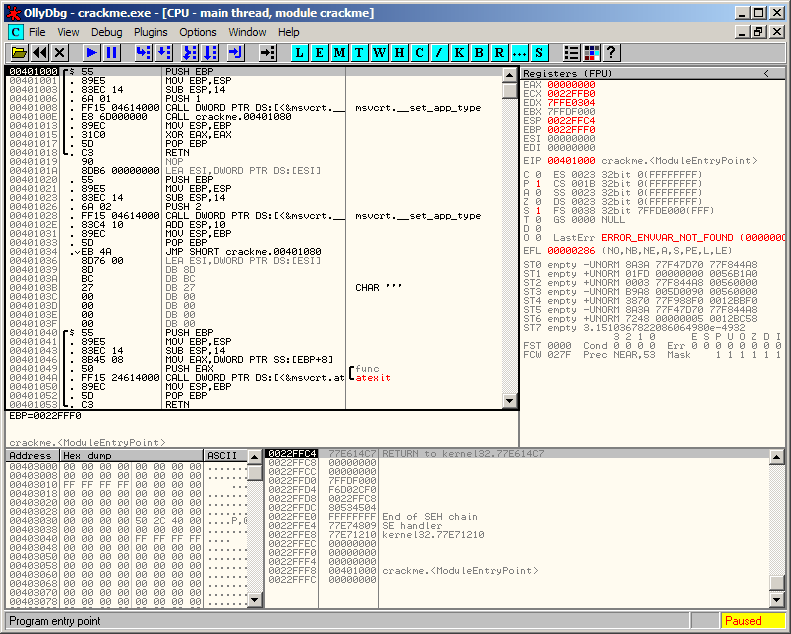Viewport: 791px width, 634px height.
Task: Open Run trace window (dots button)
Action: 519,52
